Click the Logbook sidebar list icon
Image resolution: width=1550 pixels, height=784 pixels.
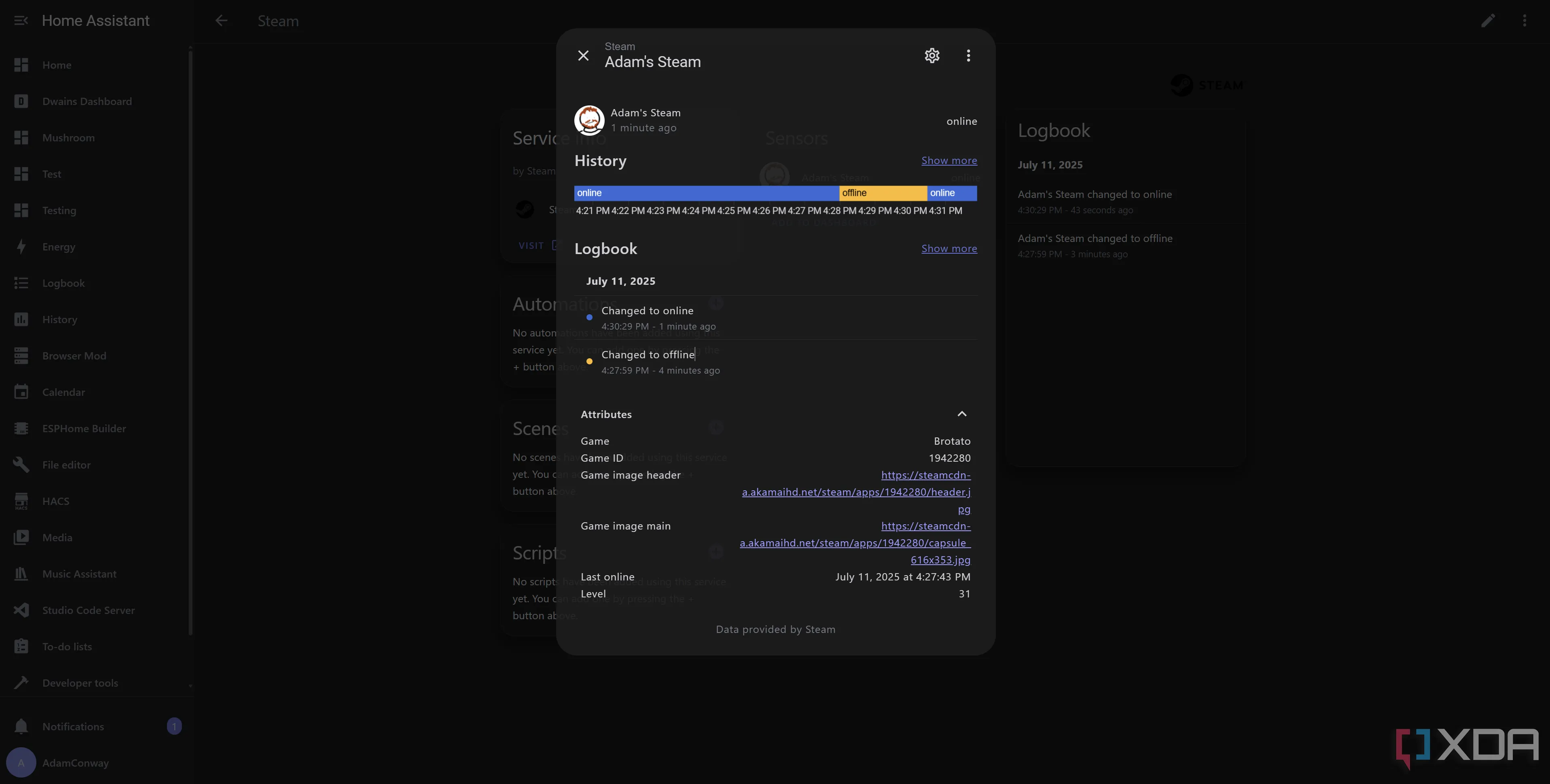[21, 283]
